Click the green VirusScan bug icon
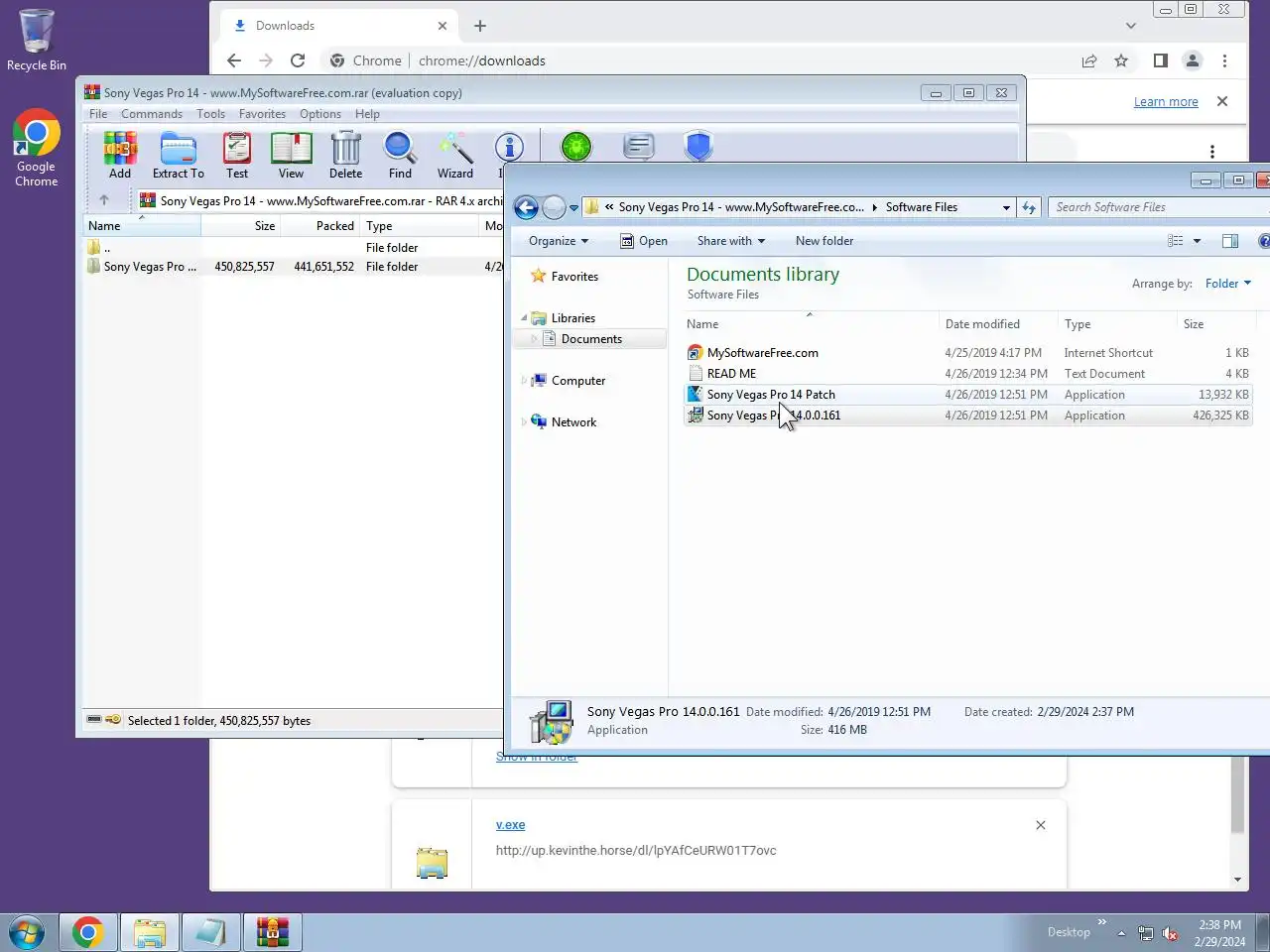Image resolution: width=1270 pixels, height=952 pixels. pos(575,147)
